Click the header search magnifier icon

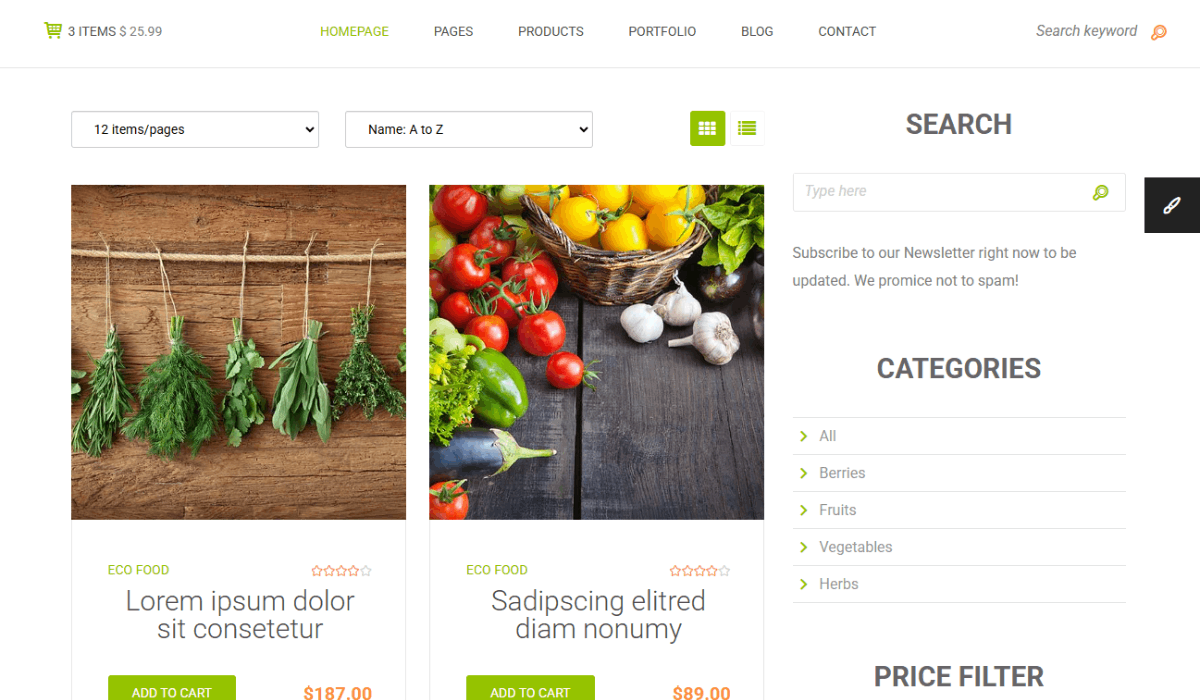[1159, 32]
